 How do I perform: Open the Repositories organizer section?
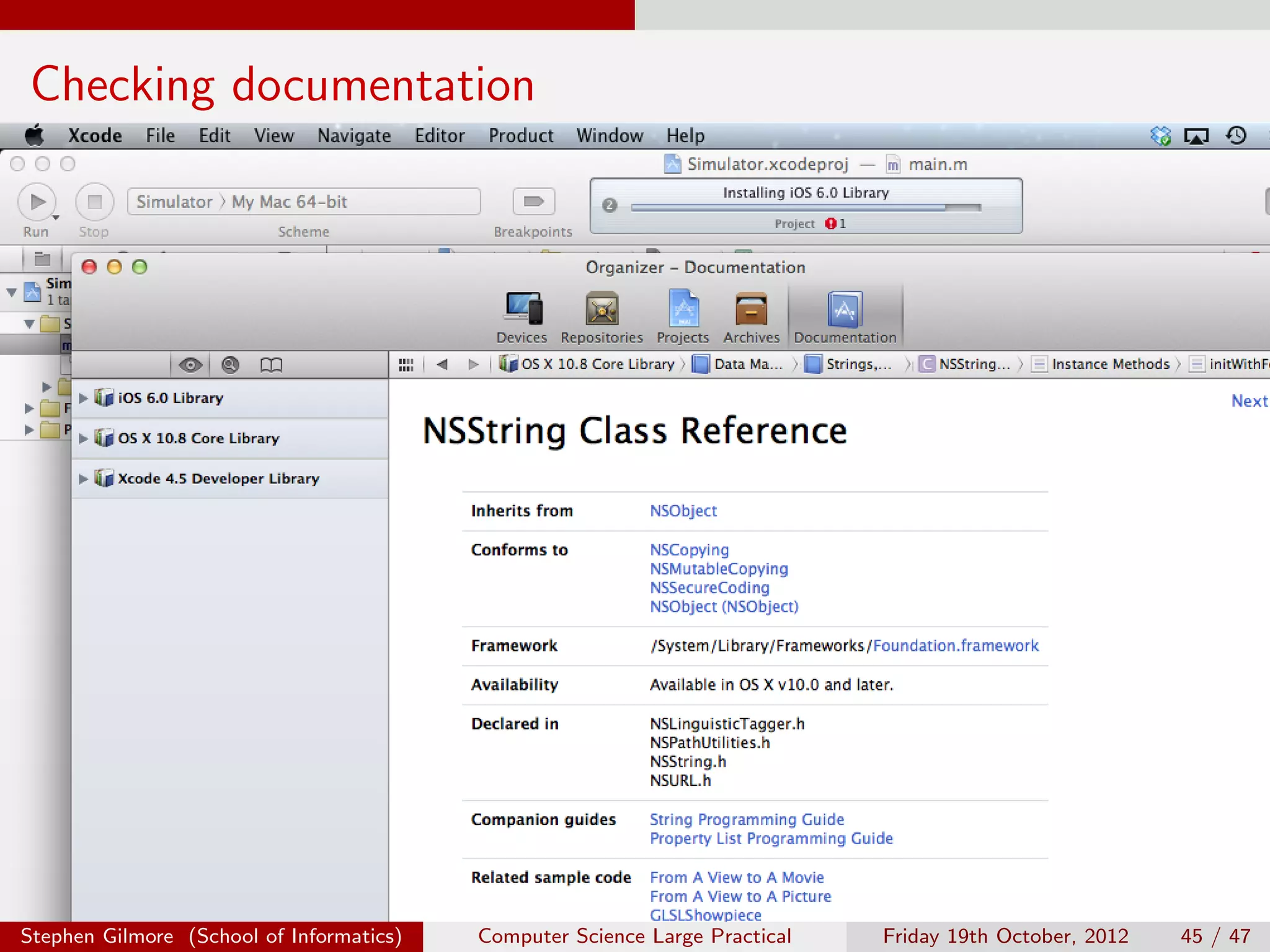coord(602,317)
